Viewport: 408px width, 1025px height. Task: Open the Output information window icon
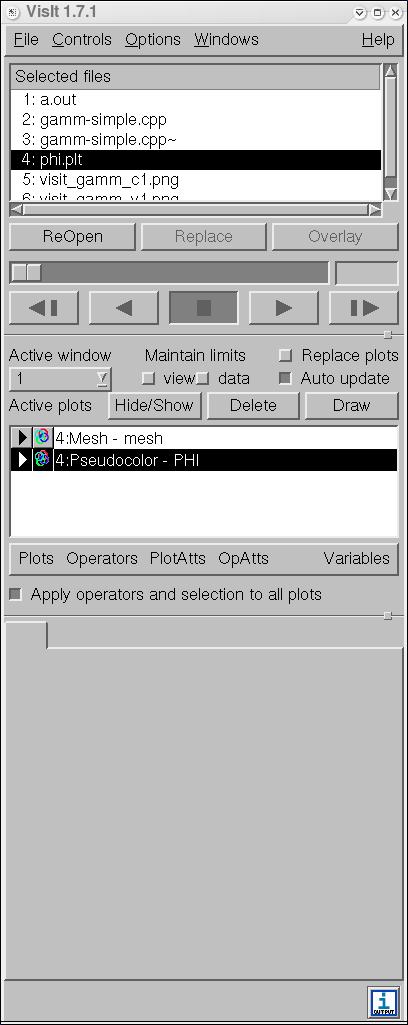point(383,1002)
